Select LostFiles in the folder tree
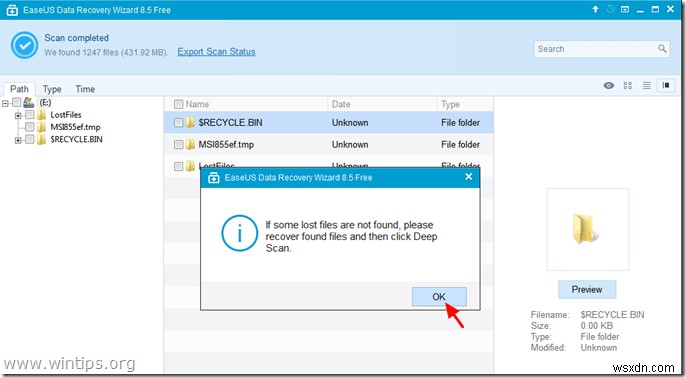This screenshot has width=686, height=378. (x=66, y=115)
